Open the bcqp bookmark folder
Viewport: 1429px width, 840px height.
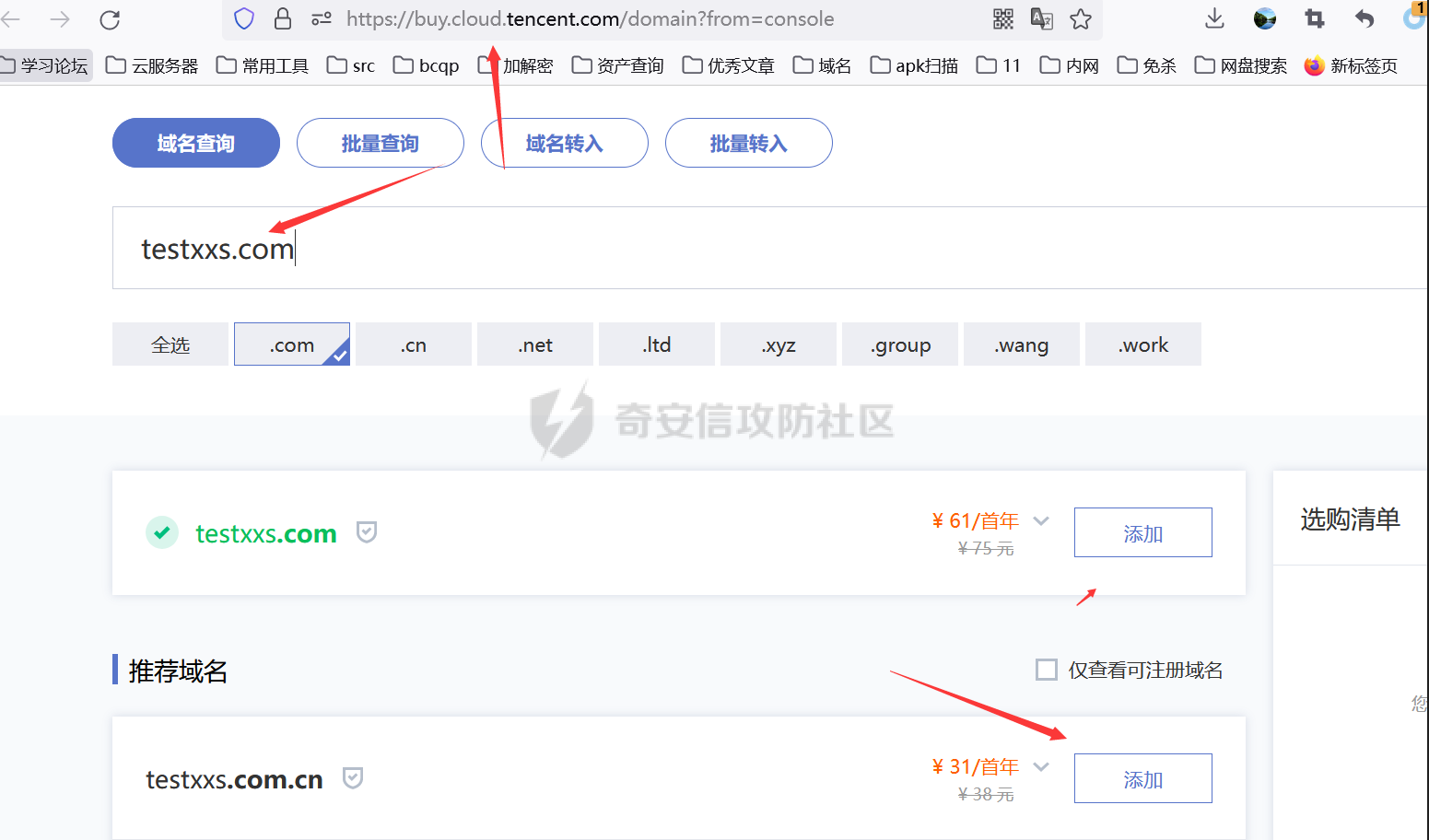tap(426, 65)
